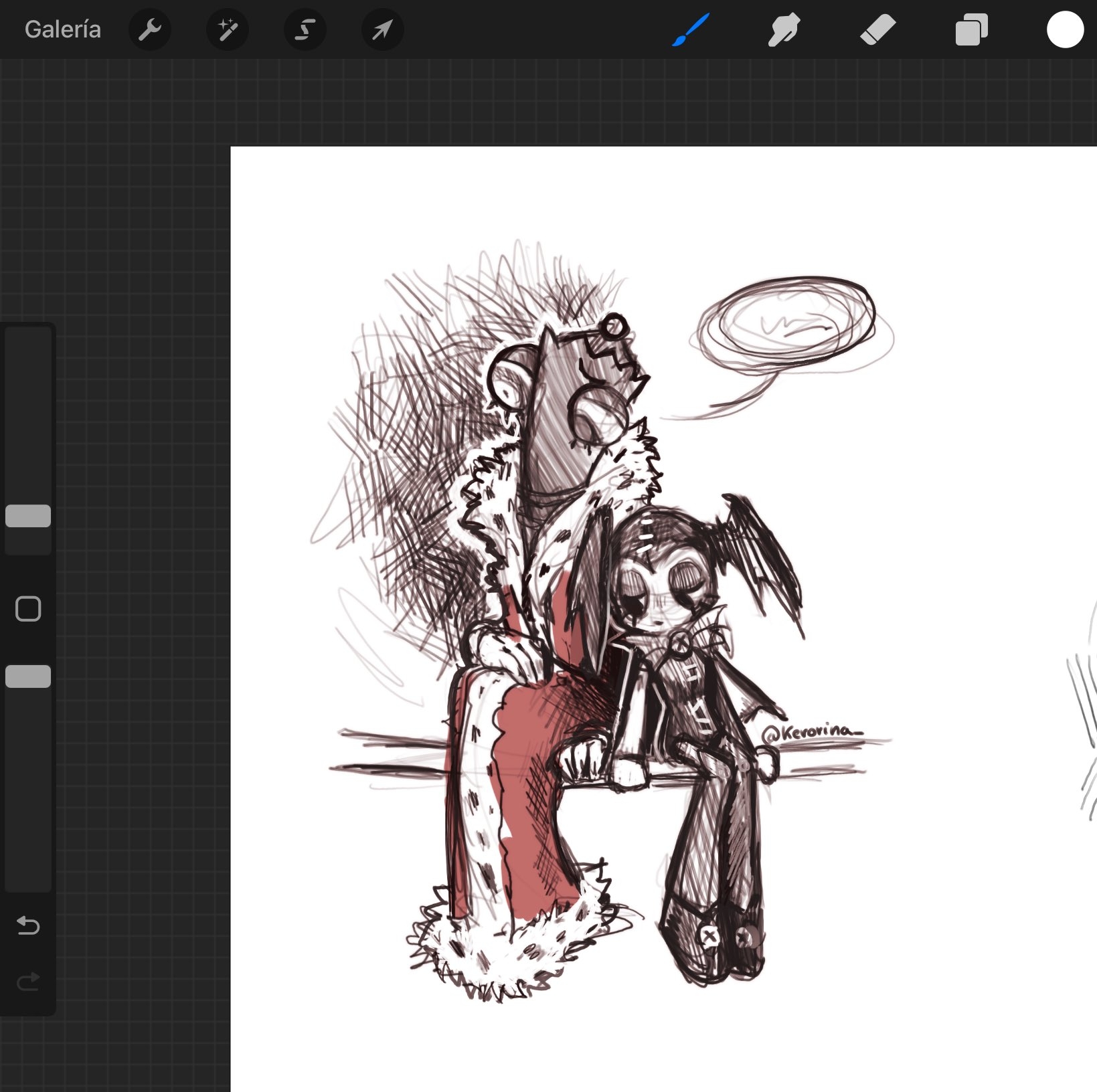Tap the square Modify button
Image resolution: width=1097 pixels, height=1092 pixels.
pos(28,609)
